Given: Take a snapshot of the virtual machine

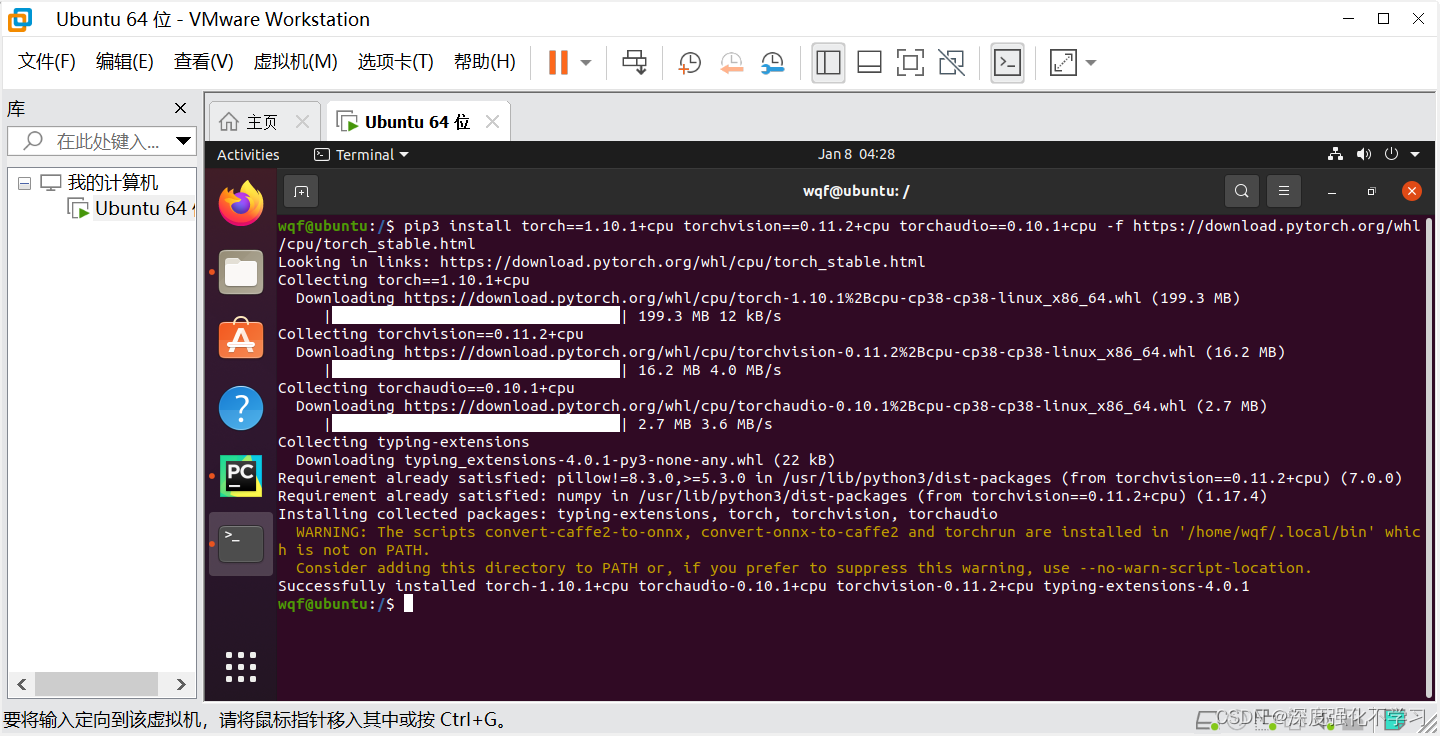Looking at the screenshot, I should [689, 63].
